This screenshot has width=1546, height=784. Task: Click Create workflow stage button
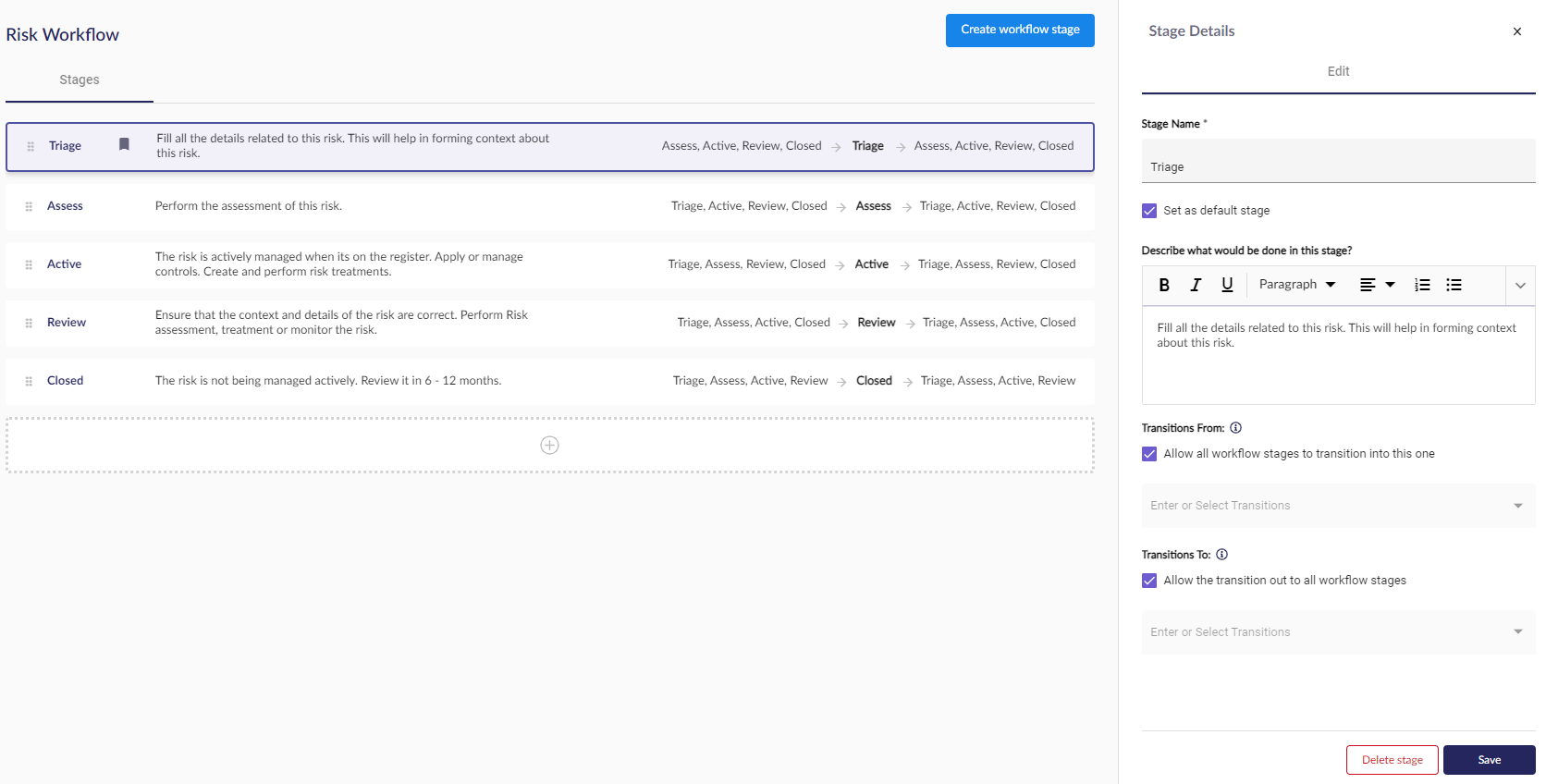(1019, 30)
